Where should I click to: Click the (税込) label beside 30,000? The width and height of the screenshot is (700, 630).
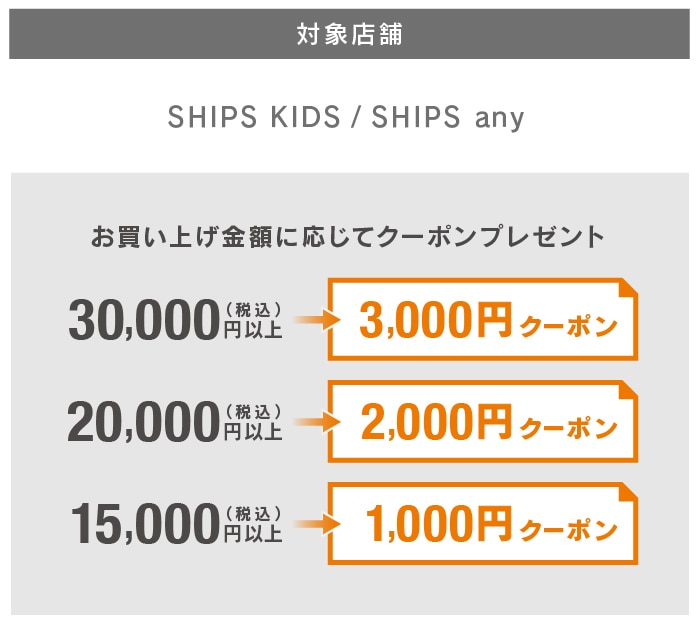coord(252,308)
